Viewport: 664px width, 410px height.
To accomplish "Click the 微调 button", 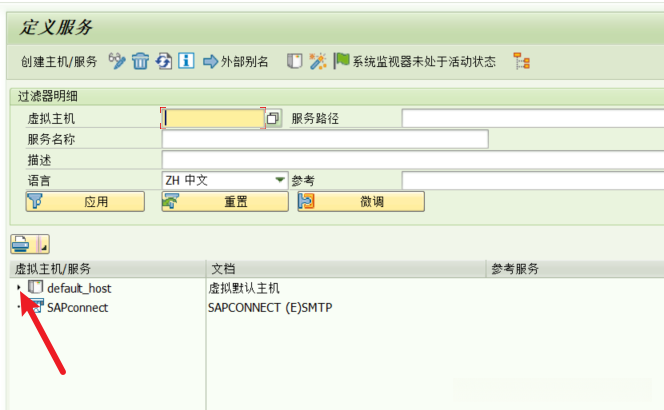I will tap(361, 202).
